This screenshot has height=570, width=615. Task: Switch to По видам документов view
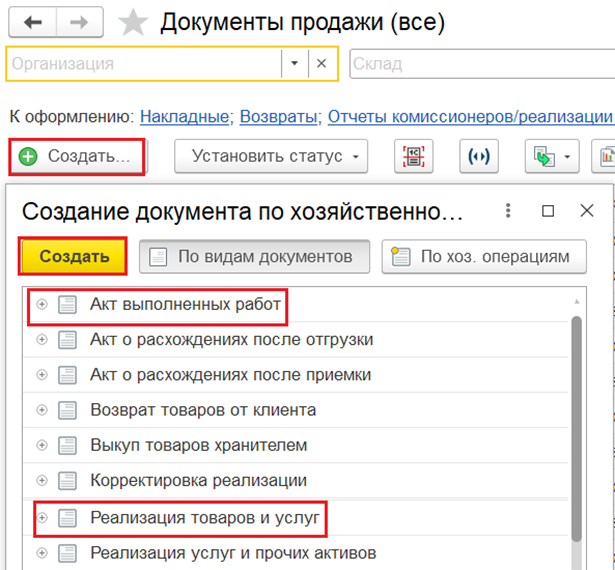point(255,257)
